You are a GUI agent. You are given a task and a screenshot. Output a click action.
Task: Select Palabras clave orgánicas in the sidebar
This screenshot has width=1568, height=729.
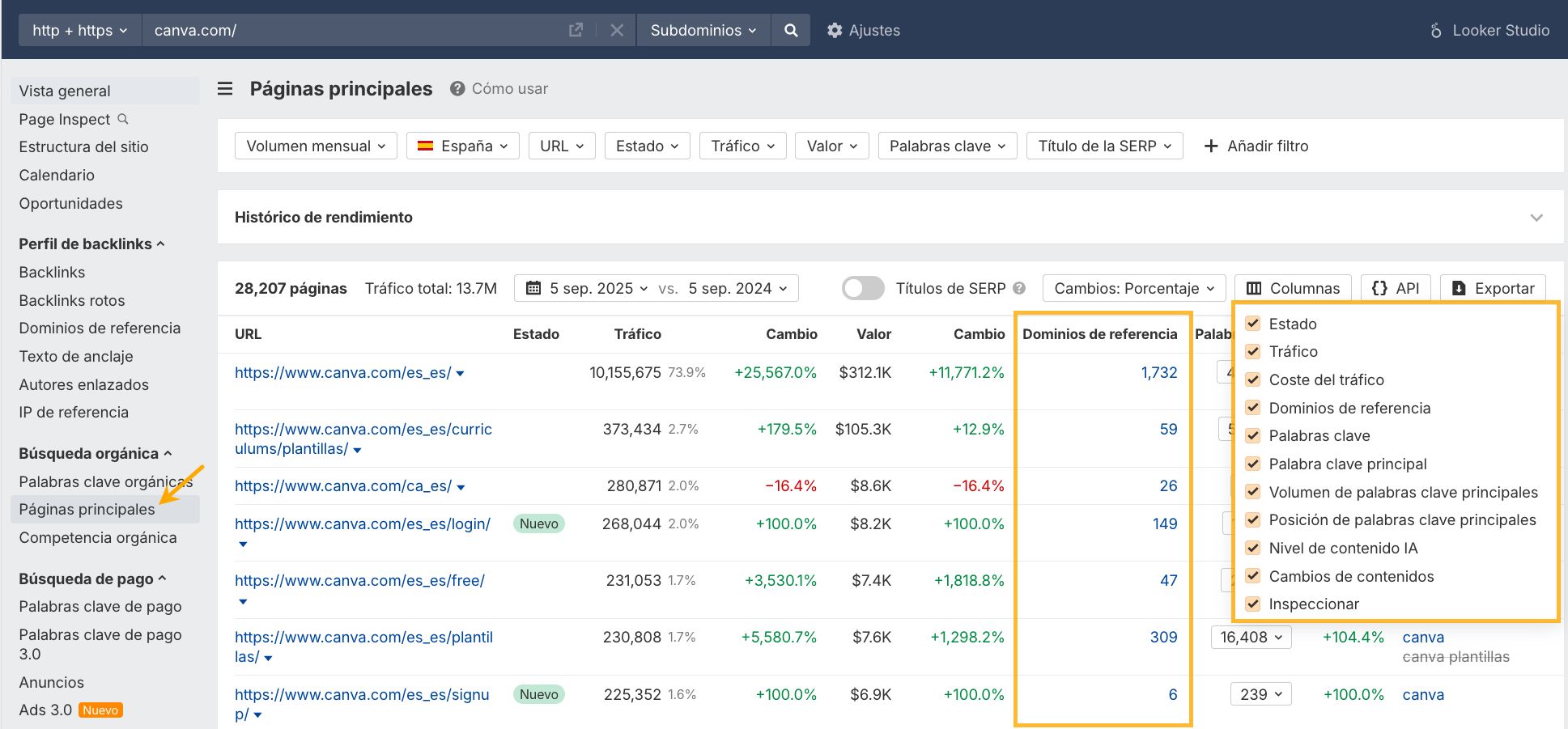105,481
